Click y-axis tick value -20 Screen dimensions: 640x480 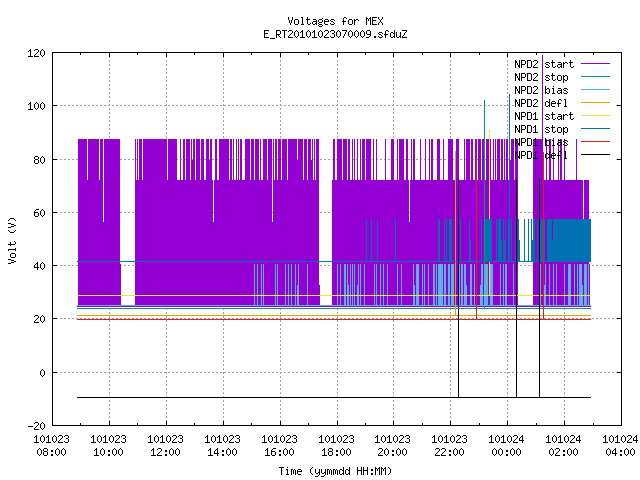[36, 426]
